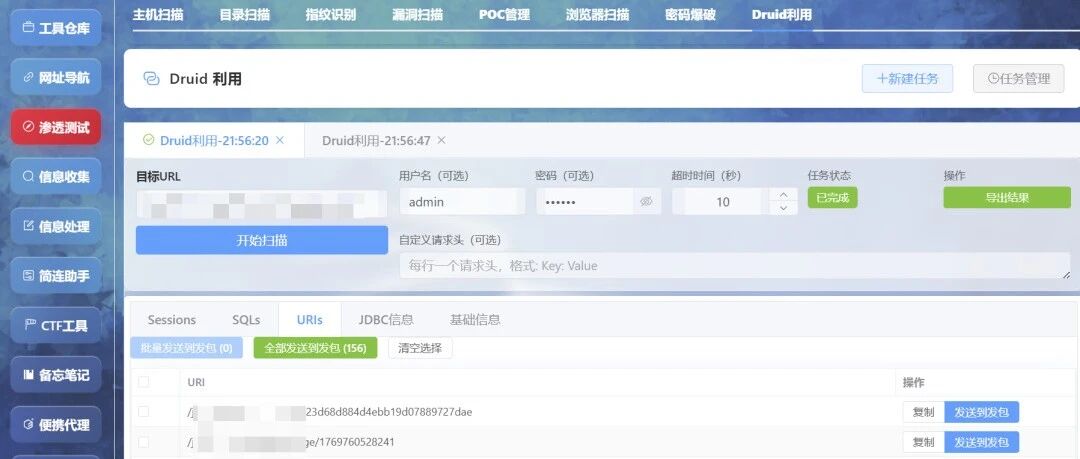
Task: Open the Sessions results tab
Action: (x=172, y=320)
